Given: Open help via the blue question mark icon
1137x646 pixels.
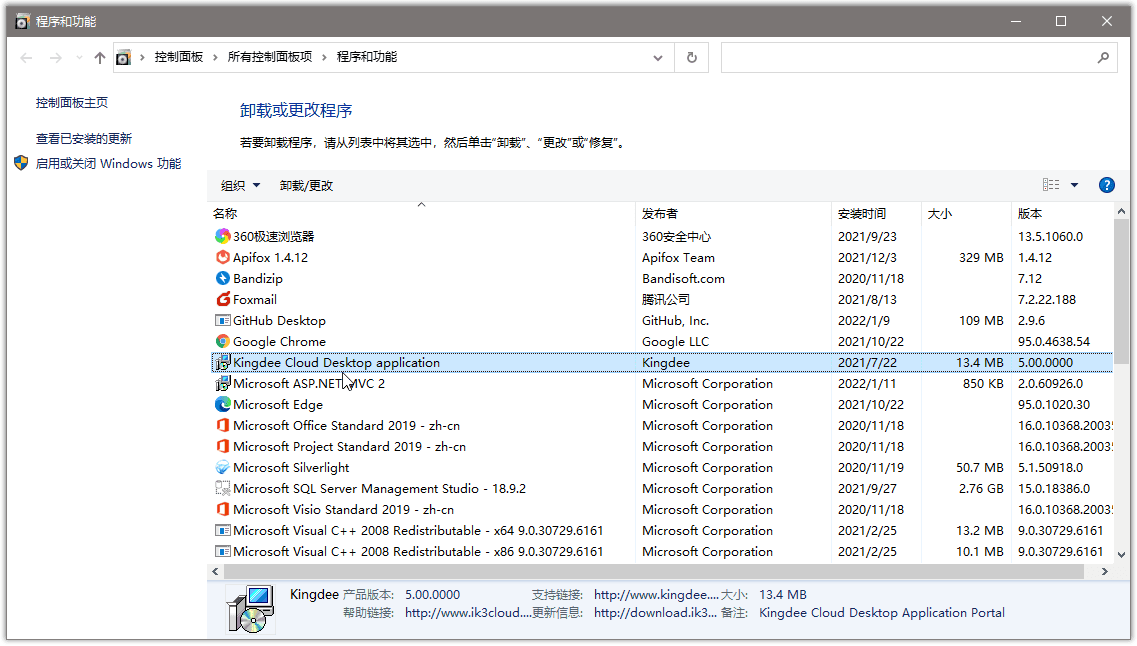Looking at the screenshot, I should click(1106, 184).
